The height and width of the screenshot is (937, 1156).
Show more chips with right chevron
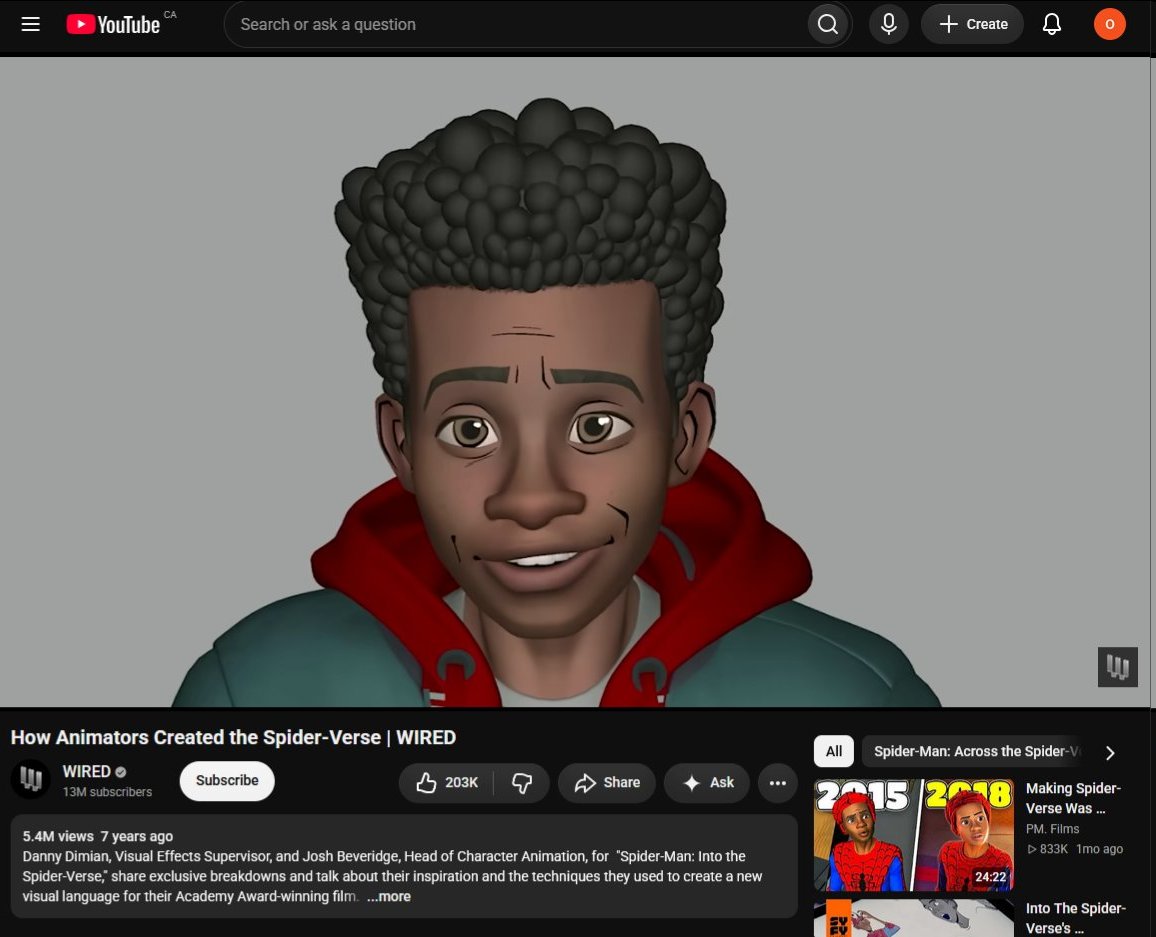tap(1110, 753)
